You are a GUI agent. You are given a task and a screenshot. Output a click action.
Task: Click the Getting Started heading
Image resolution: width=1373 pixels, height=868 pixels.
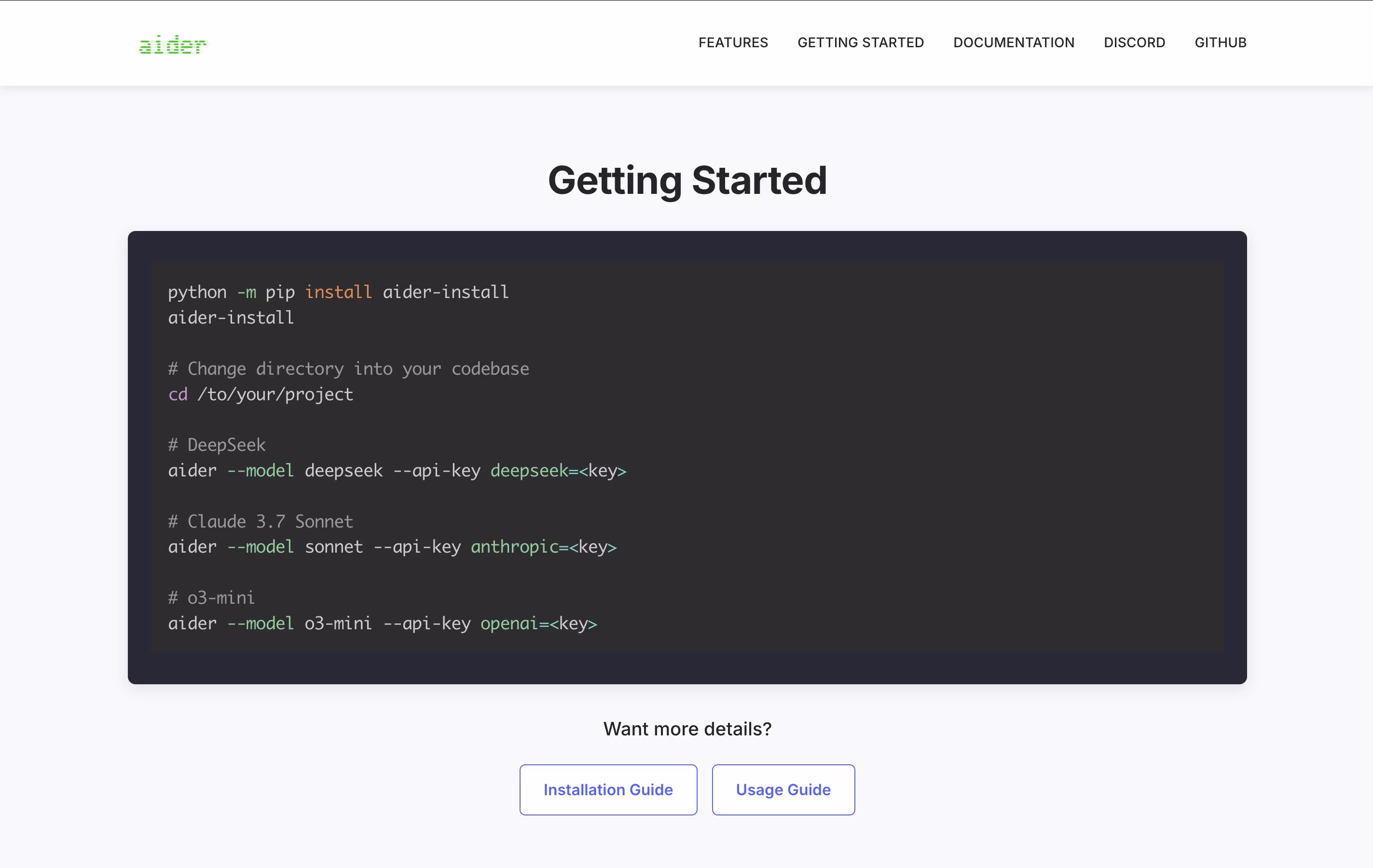[x=686, y=180]
